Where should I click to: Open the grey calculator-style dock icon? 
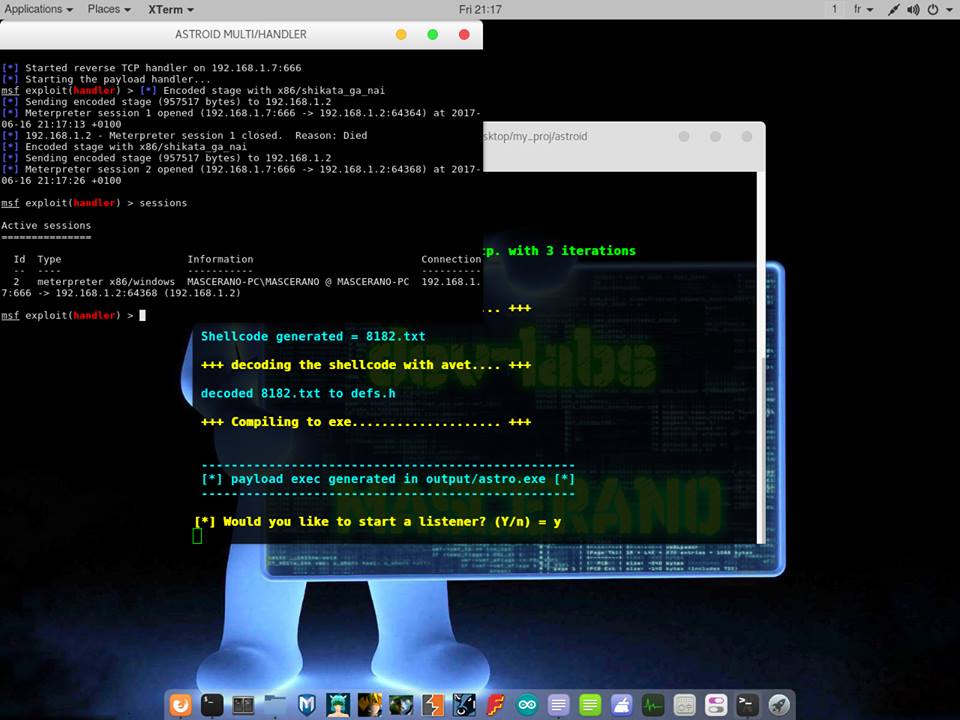pyautogui.click(x=684, y=705)
